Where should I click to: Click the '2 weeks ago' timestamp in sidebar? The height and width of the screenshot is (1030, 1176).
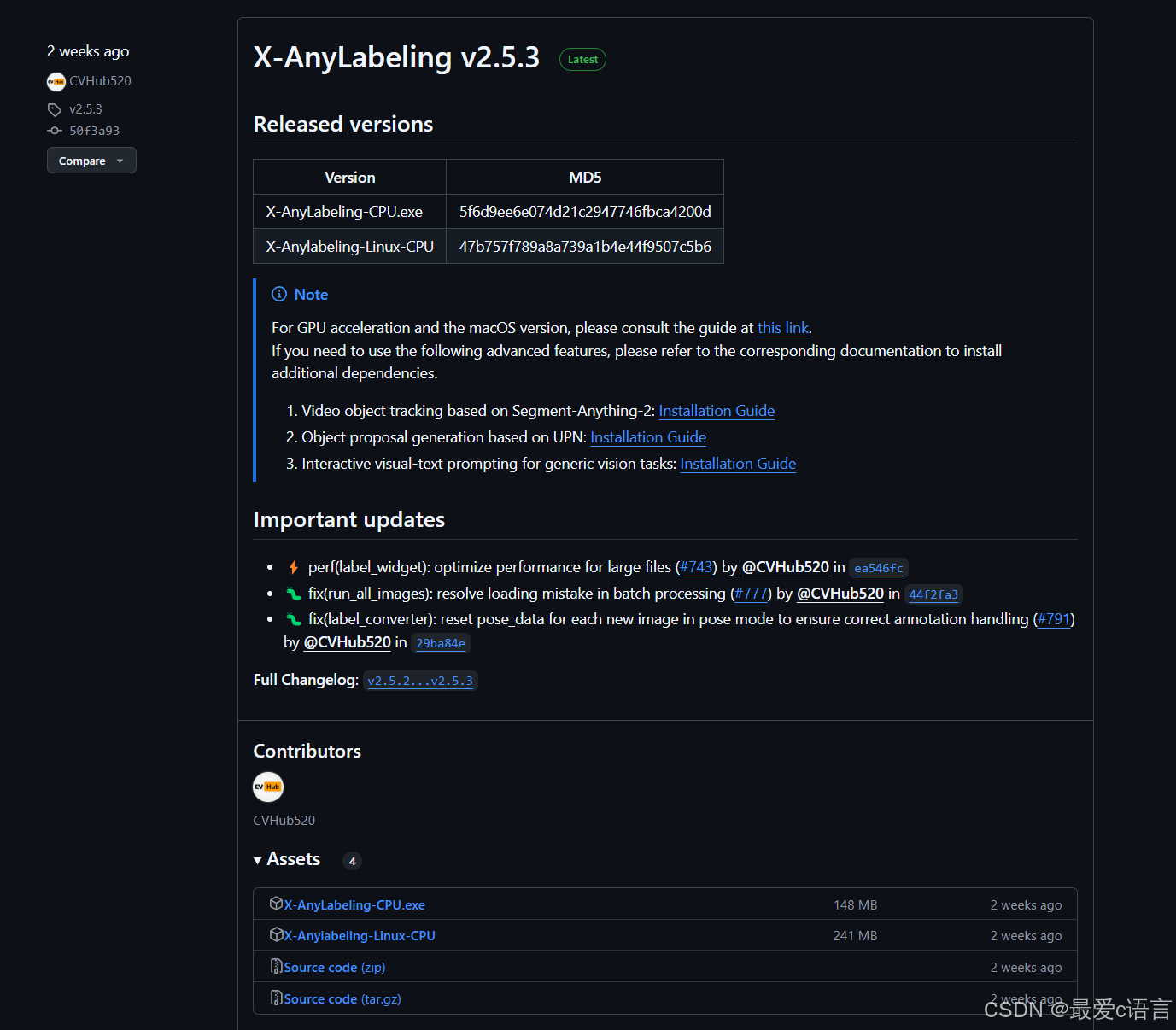pyautogui.click(x=88, y=51)
